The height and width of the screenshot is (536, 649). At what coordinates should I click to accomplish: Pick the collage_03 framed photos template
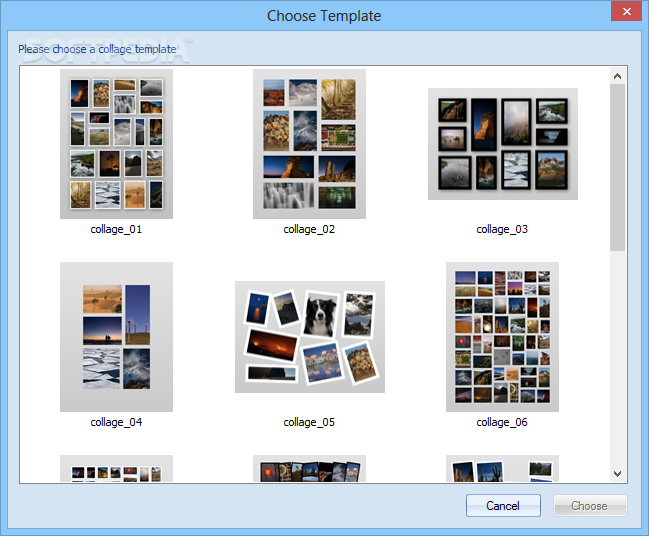click(x=502, y=144)
